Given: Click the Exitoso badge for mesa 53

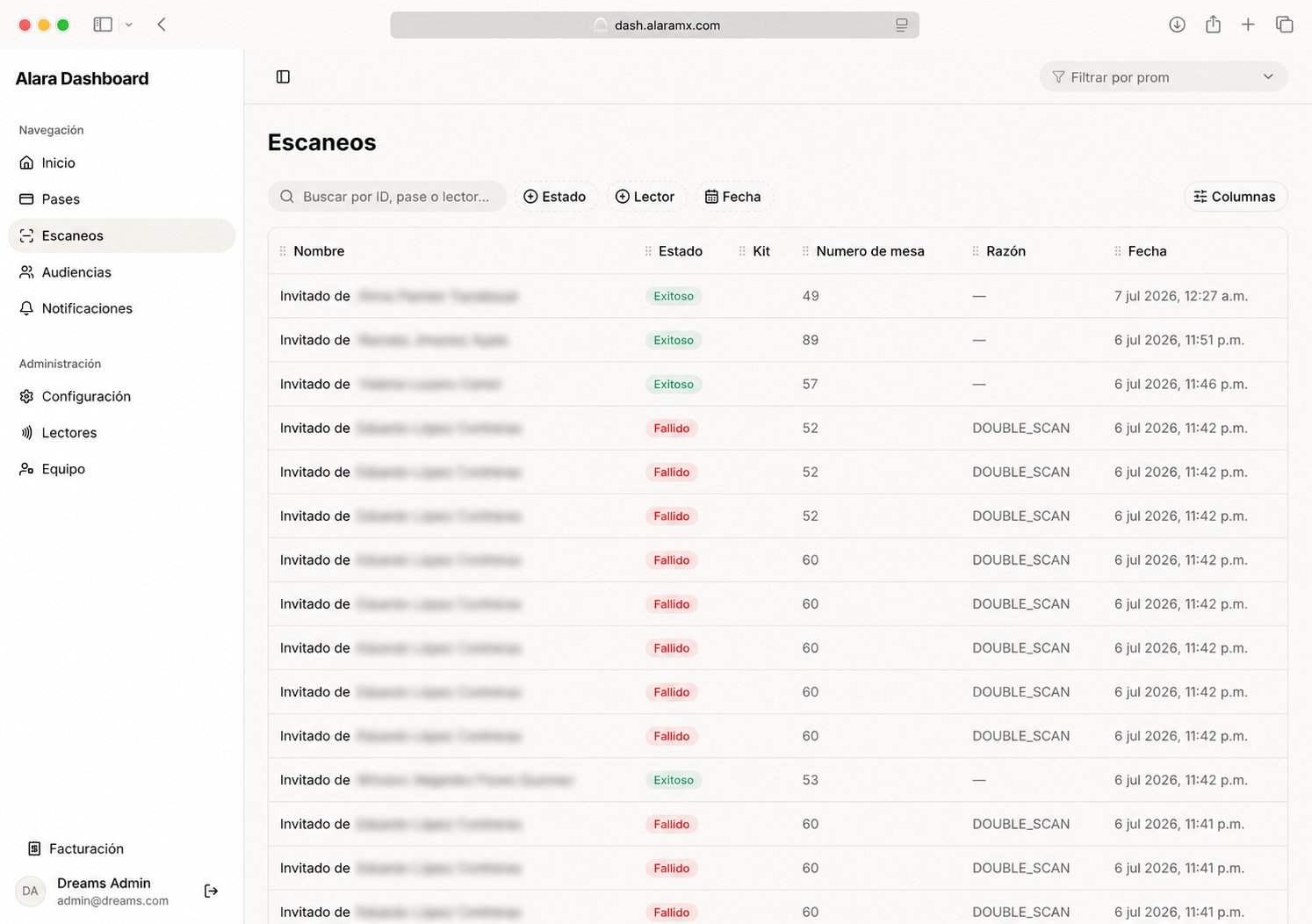Looking at the screenshot, I should coord(674,780).
